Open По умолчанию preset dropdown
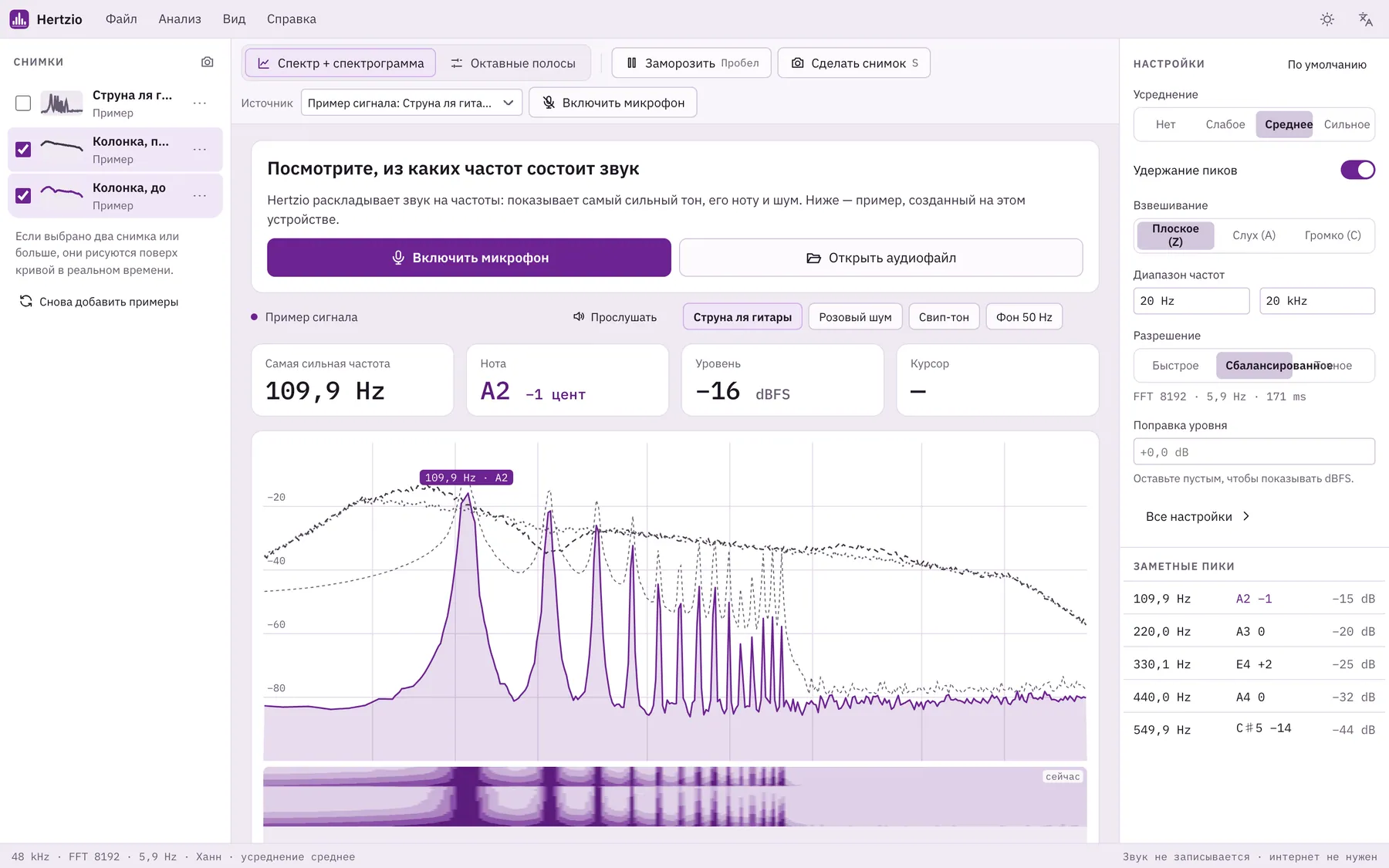The image size is (1389, 868). pyautogui.click(x=1326, y=65)
